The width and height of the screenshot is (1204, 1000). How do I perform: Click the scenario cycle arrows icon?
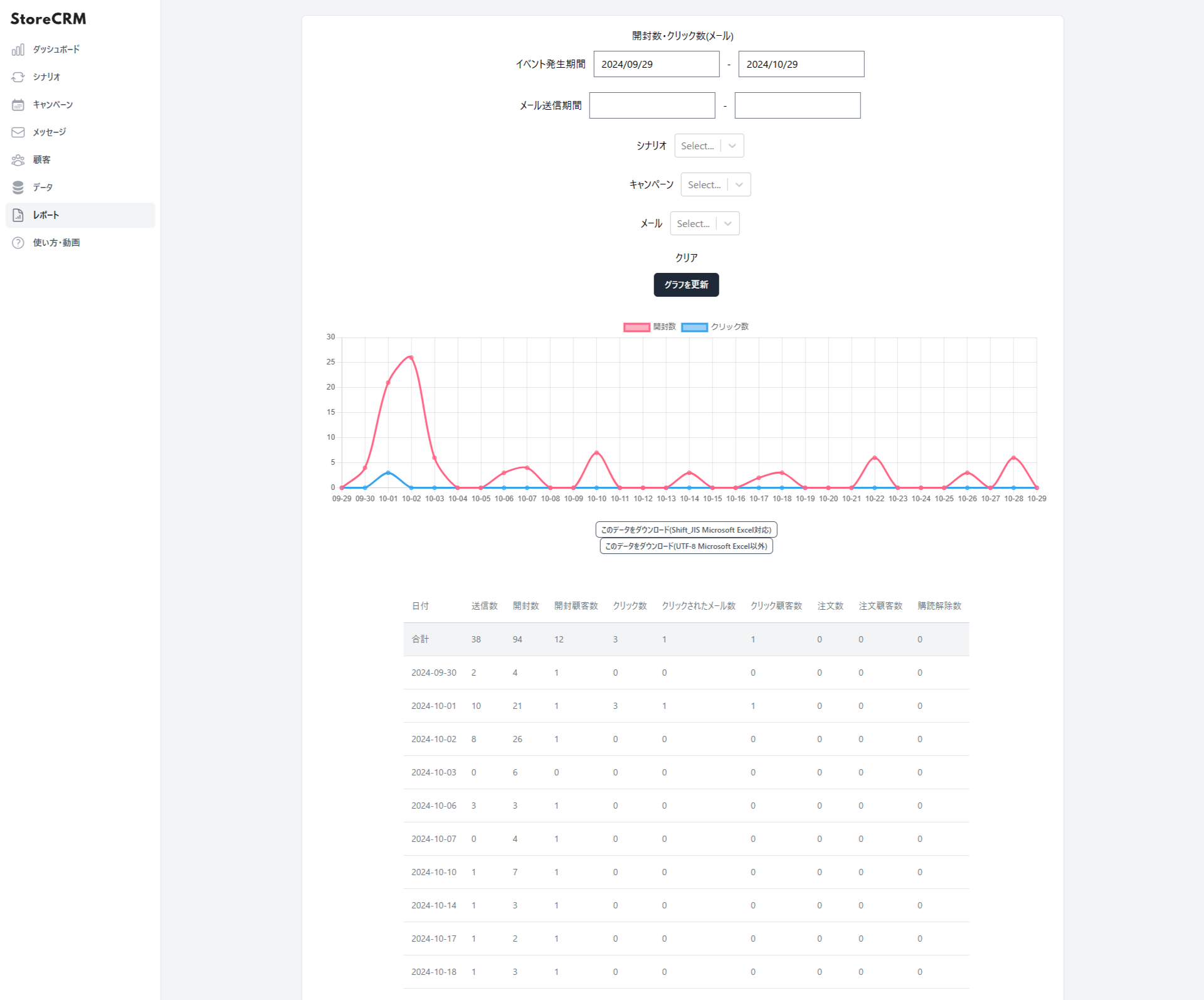coord(18,77)
